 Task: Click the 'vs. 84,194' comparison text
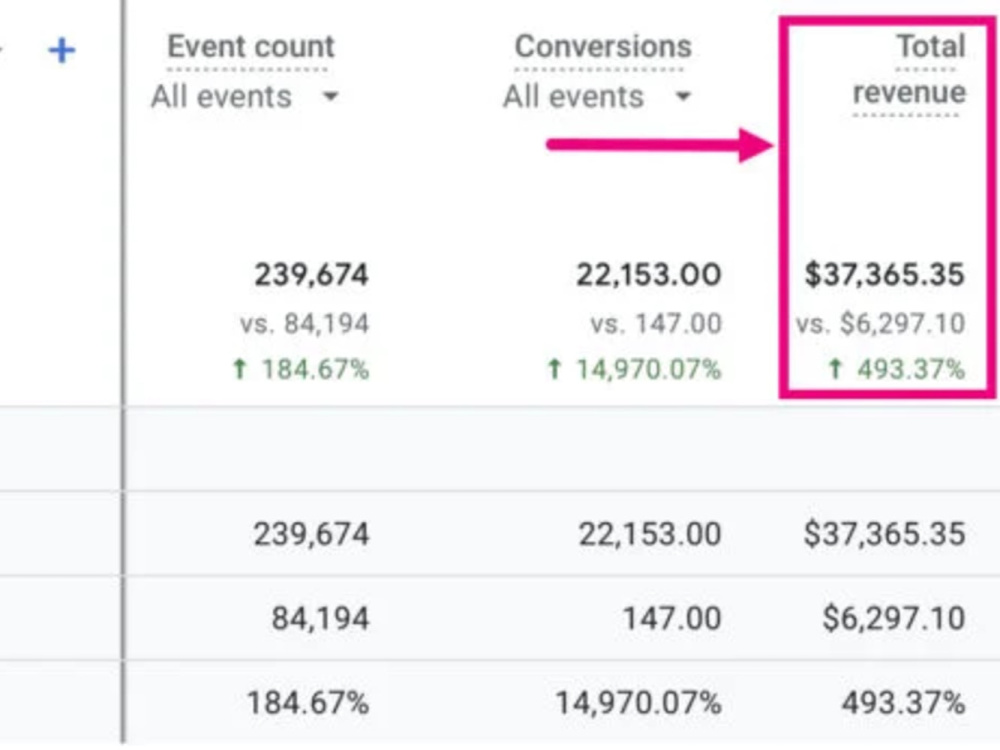point(304,324)
